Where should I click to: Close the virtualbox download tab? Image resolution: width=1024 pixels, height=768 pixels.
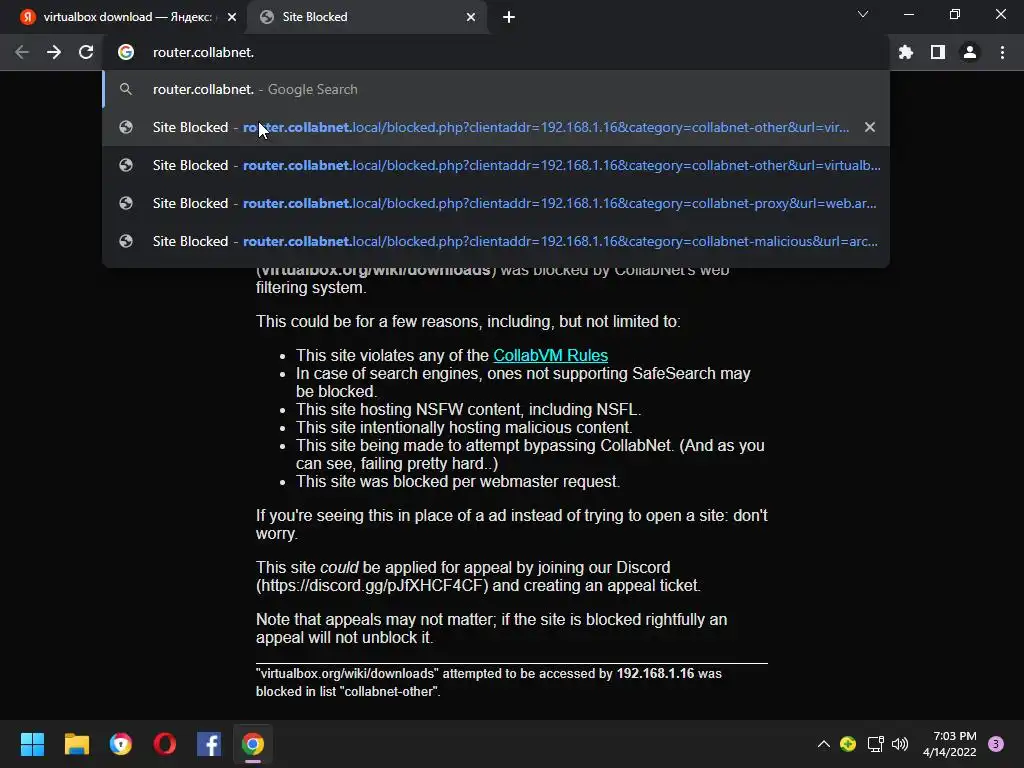click(x=232, y=17)
